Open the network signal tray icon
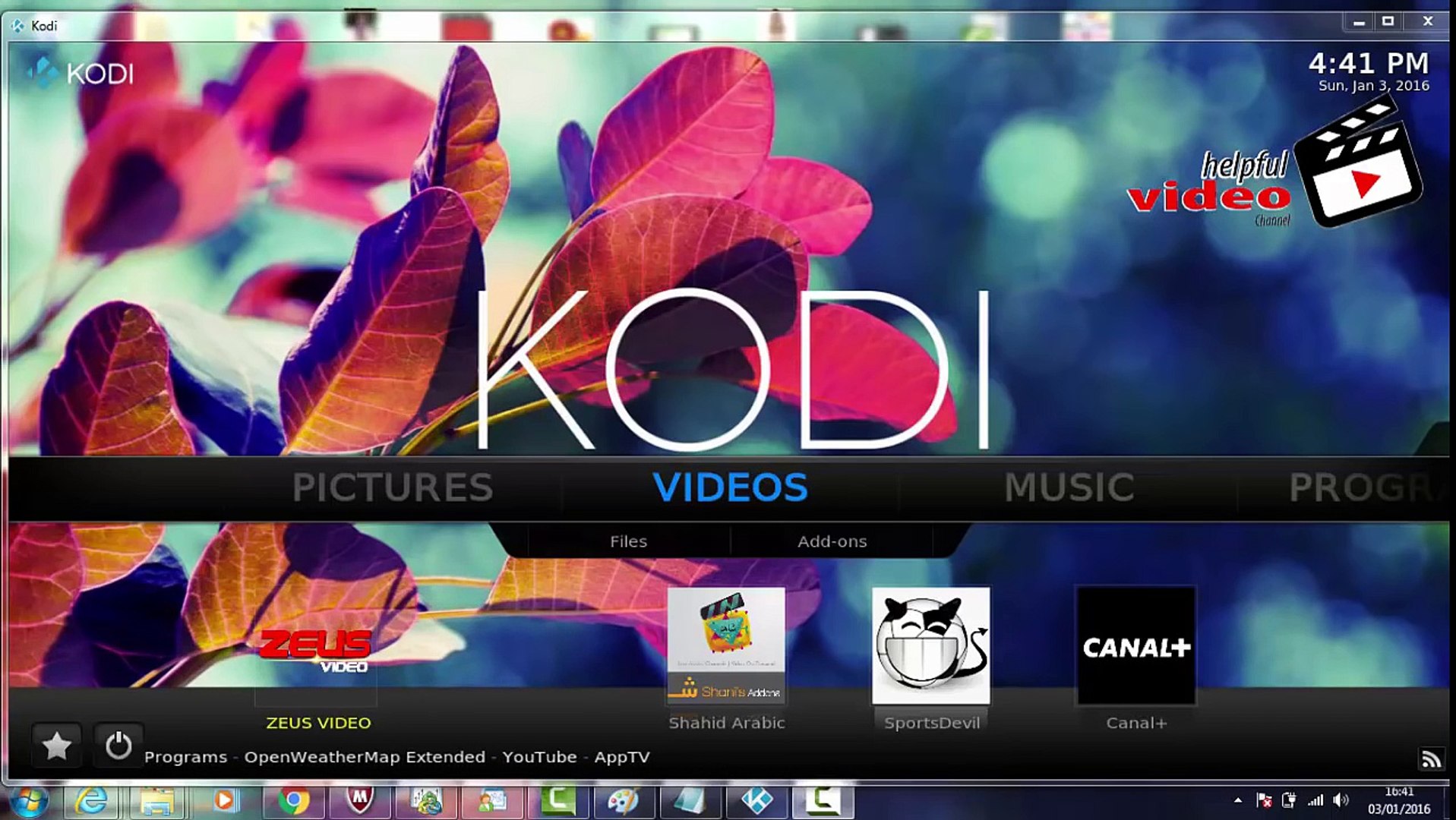1456x820 pixels. (1315, 800)
